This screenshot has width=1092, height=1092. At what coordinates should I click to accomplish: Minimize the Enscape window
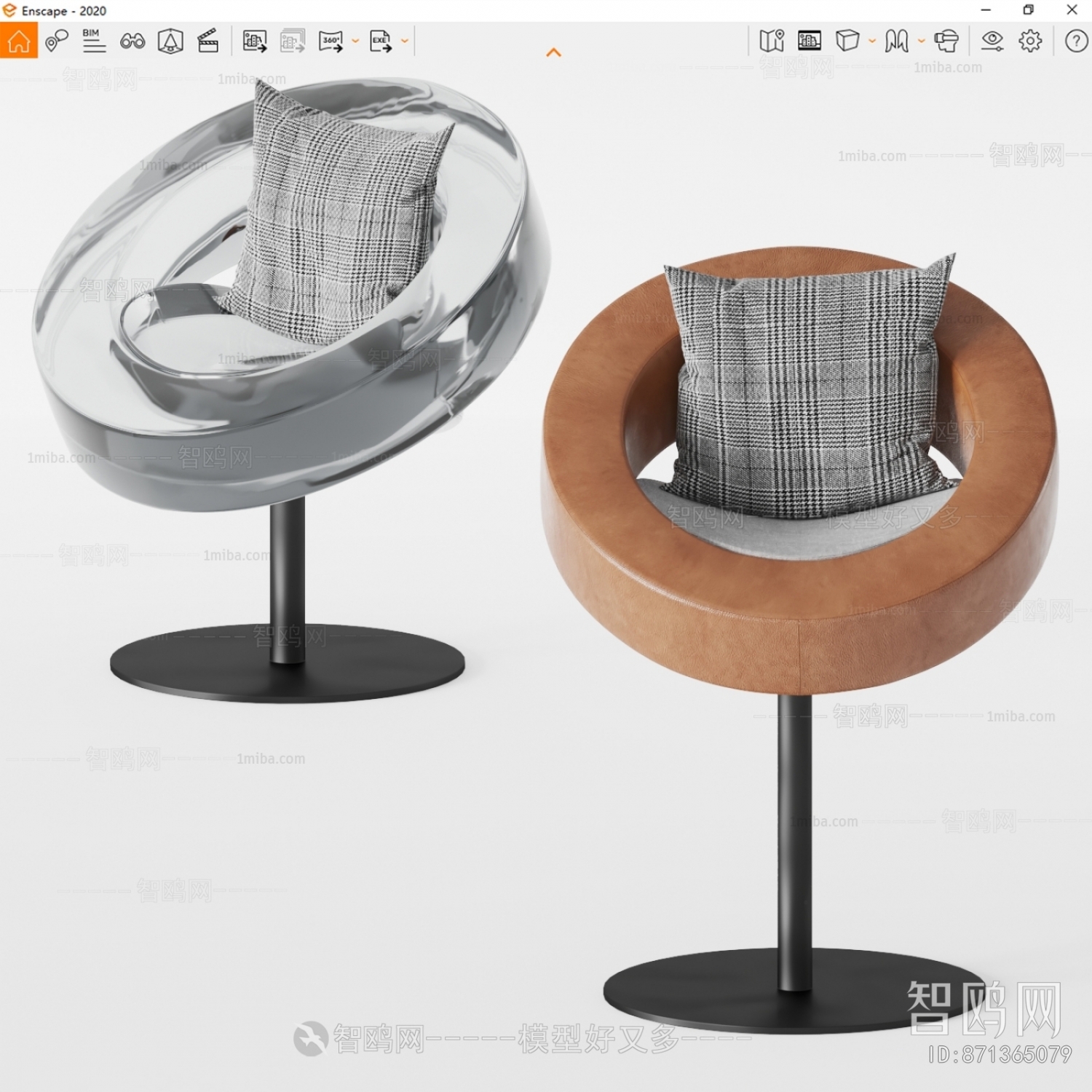coord(986,10)
